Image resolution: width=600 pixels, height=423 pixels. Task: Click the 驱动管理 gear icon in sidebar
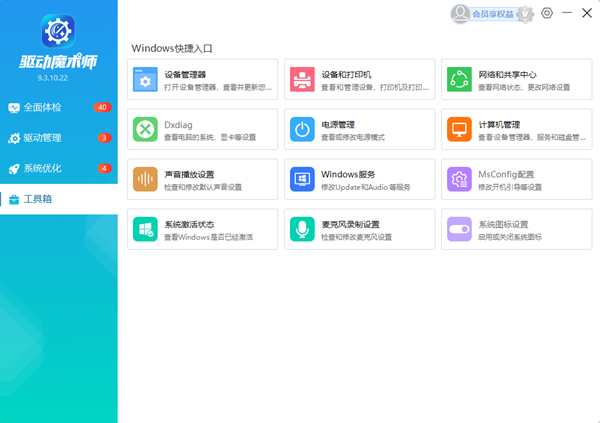pos(14,138)
